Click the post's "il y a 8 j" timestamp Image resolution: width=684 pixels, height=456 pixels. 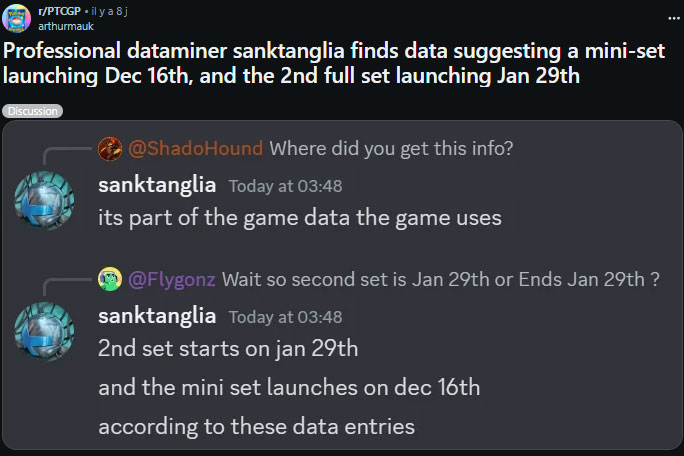click(110, 11)
